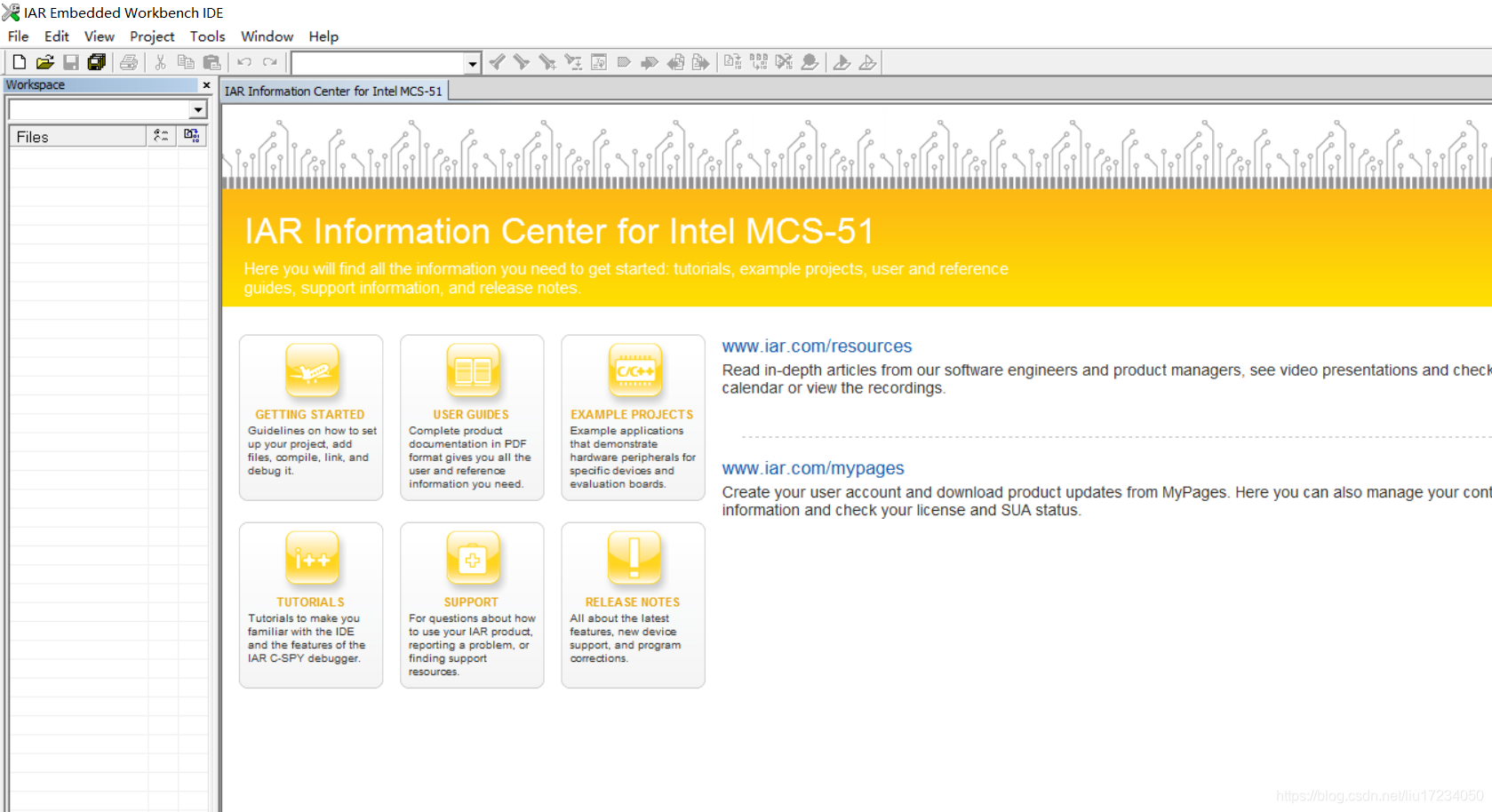This screenshot has width=1492, height=812.
Task: Click the RELEASE NOTES heading
Action: click(x=633, y=602)
